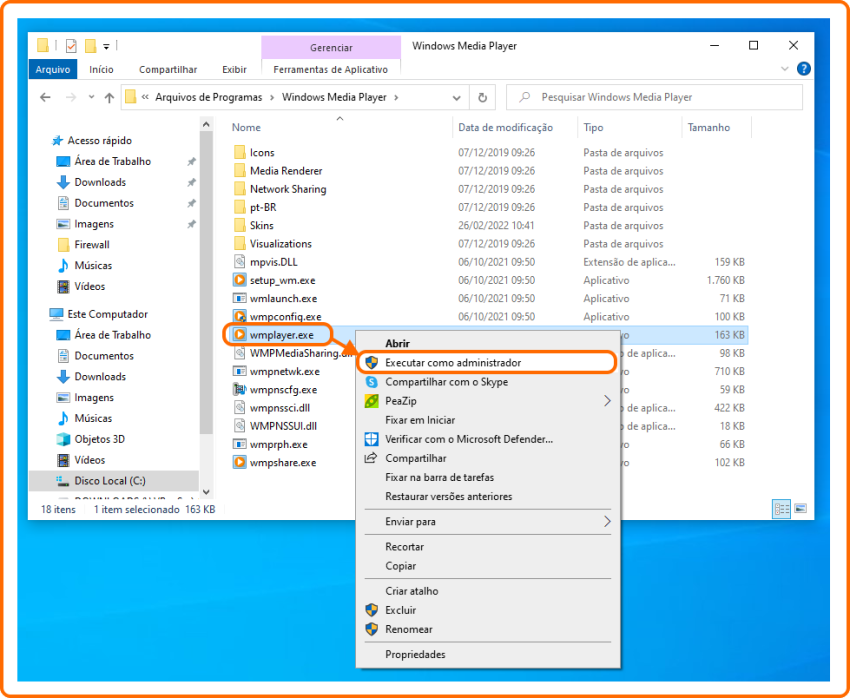The width and height of the screenshot is (850, 698).
Task: Select the wmpnetwk.exe file icon
Action: [x=239, y=371]
